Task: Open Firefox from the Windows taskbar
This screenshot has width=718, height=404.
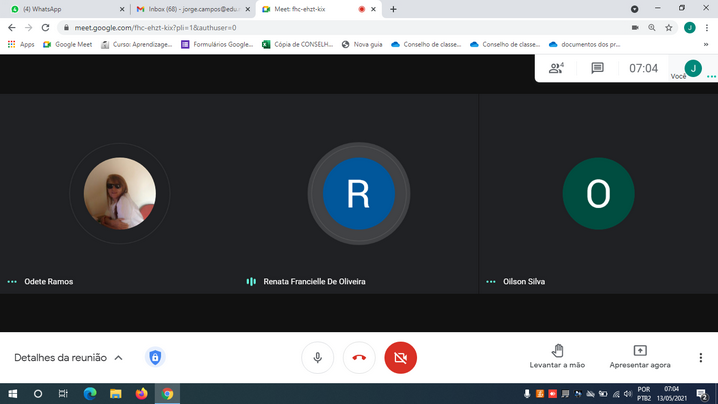Action: click(141, 394)
